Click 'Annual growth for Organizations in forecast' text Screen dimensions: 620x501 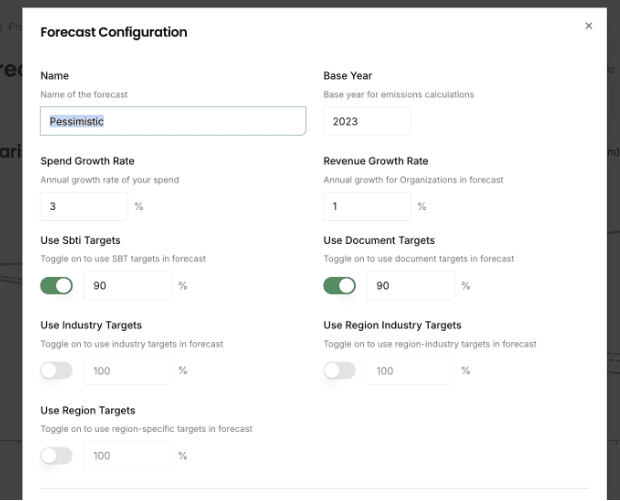pos(413,180)
